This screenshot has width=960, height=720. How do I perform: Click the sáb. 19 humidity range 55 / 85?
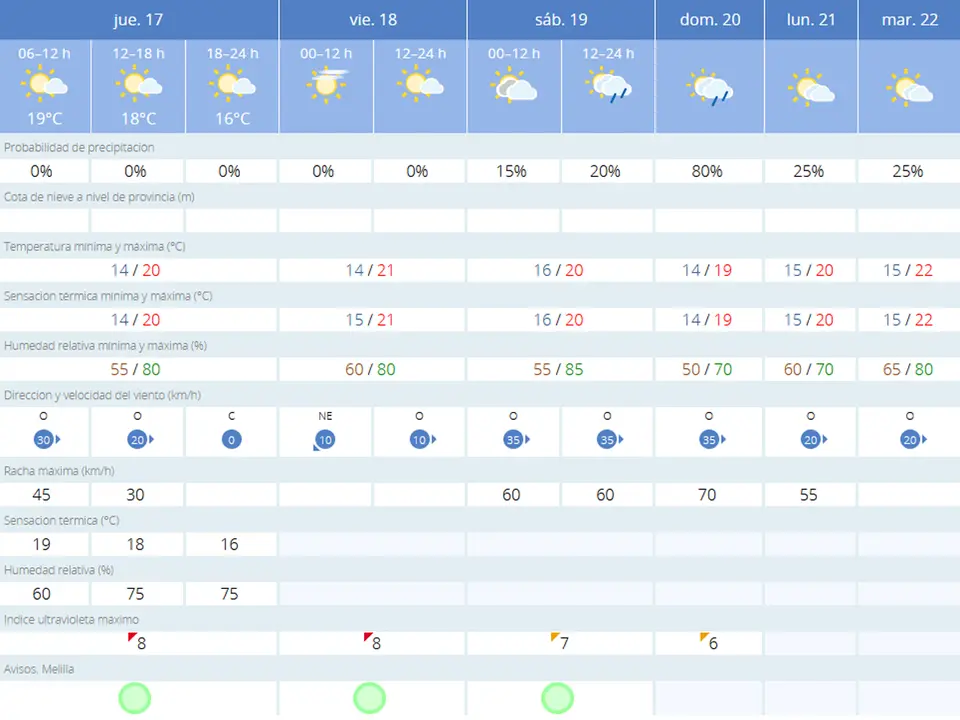(x=558, y=369)
